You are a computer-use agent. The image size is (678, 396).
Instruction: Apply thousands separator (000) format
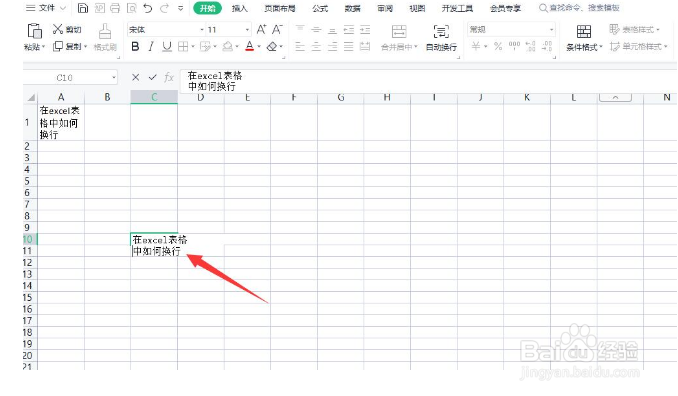click(515, 45)
